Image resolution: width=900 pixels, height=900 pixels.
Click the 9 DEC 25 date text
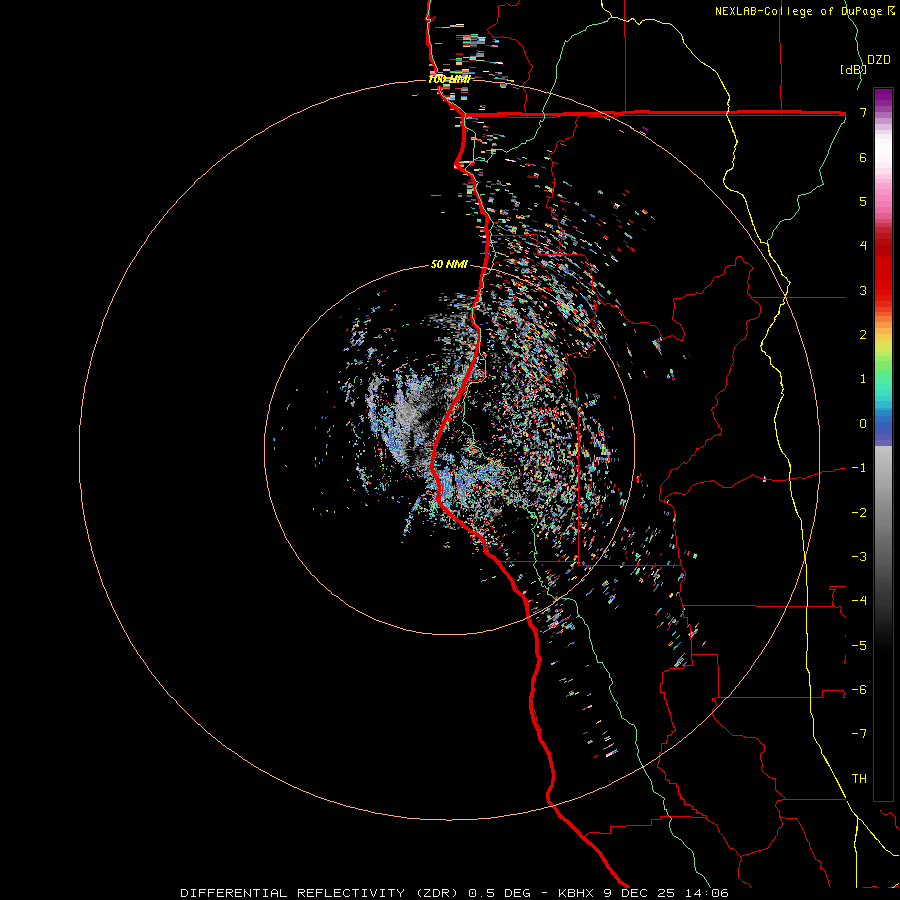638,893
